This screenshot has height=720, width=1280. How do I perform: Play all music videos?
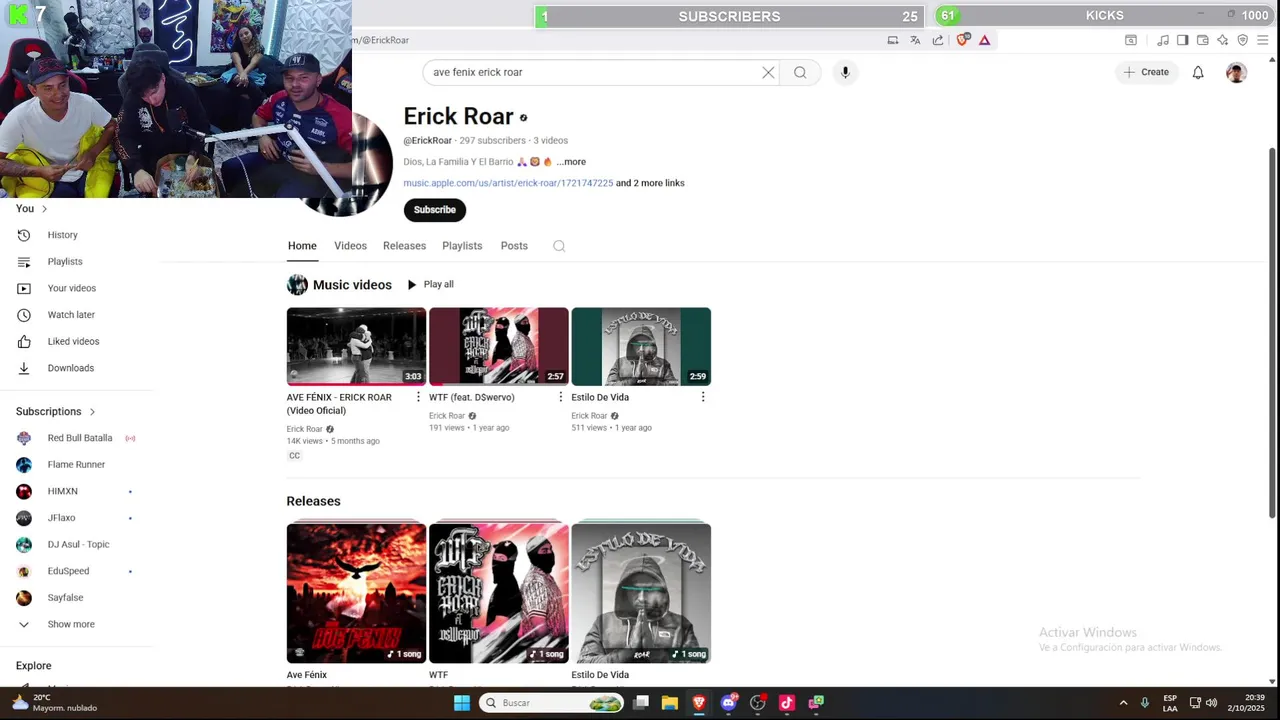430,285
